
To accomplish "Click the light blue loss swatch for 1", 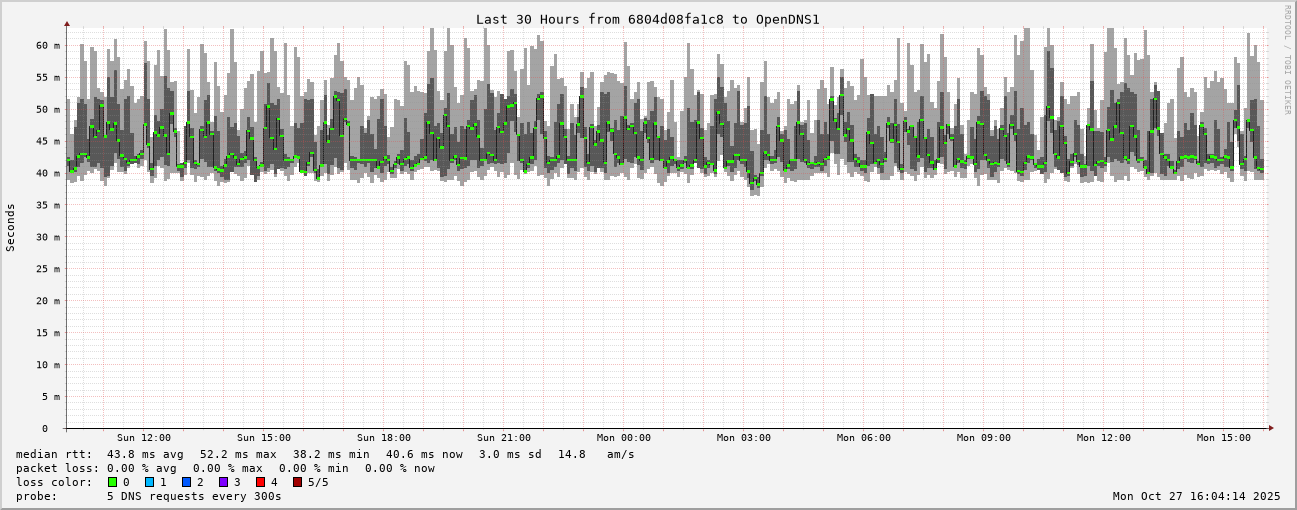I will click(149, 482).
